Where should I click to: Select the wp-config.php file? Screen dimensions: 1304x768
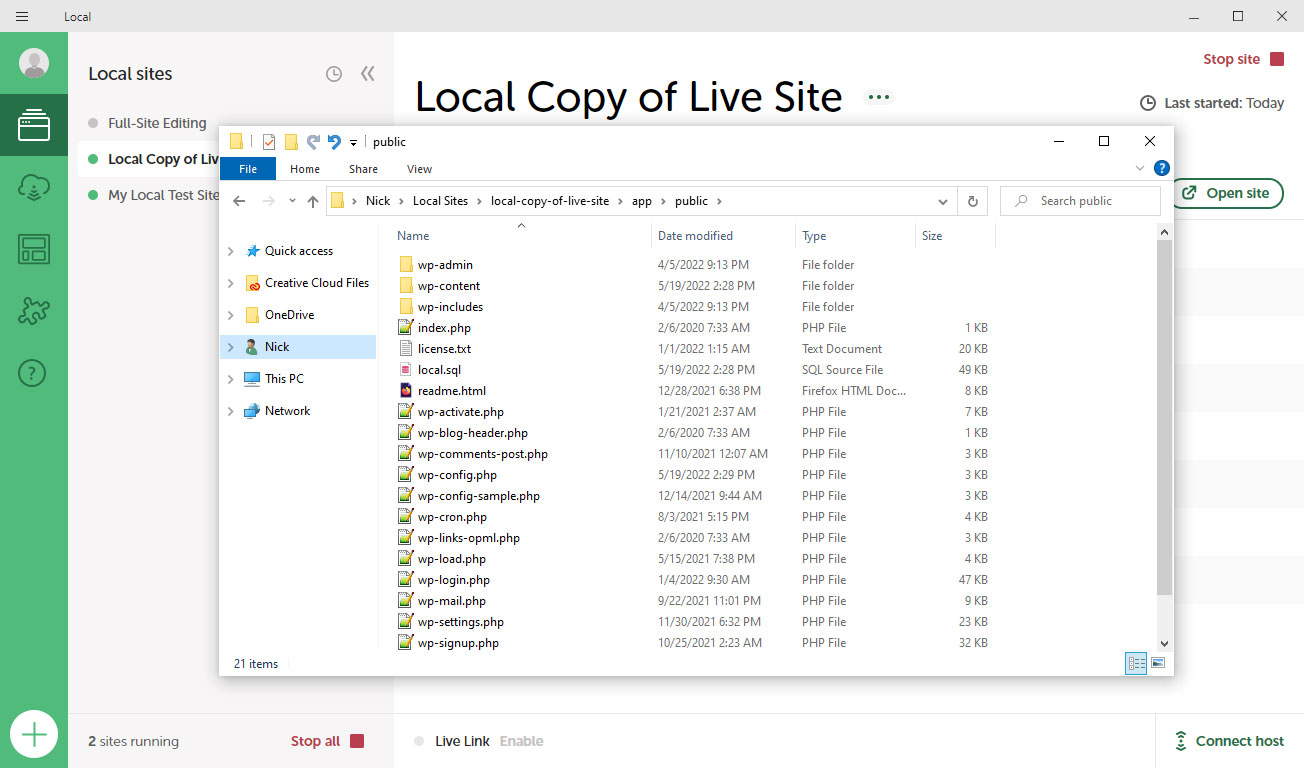coord(457,475)
